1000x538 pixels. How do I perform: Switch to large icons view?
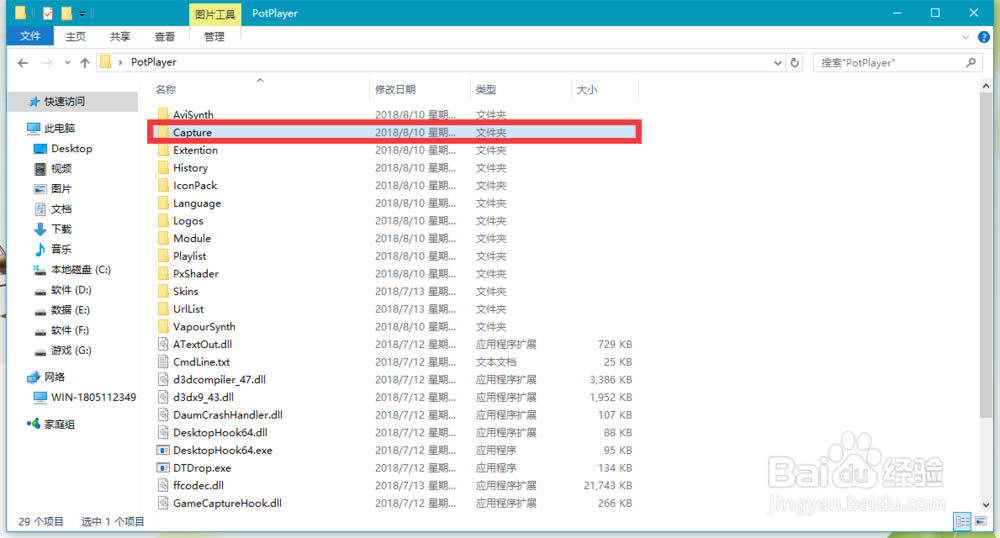pos(980,521)
